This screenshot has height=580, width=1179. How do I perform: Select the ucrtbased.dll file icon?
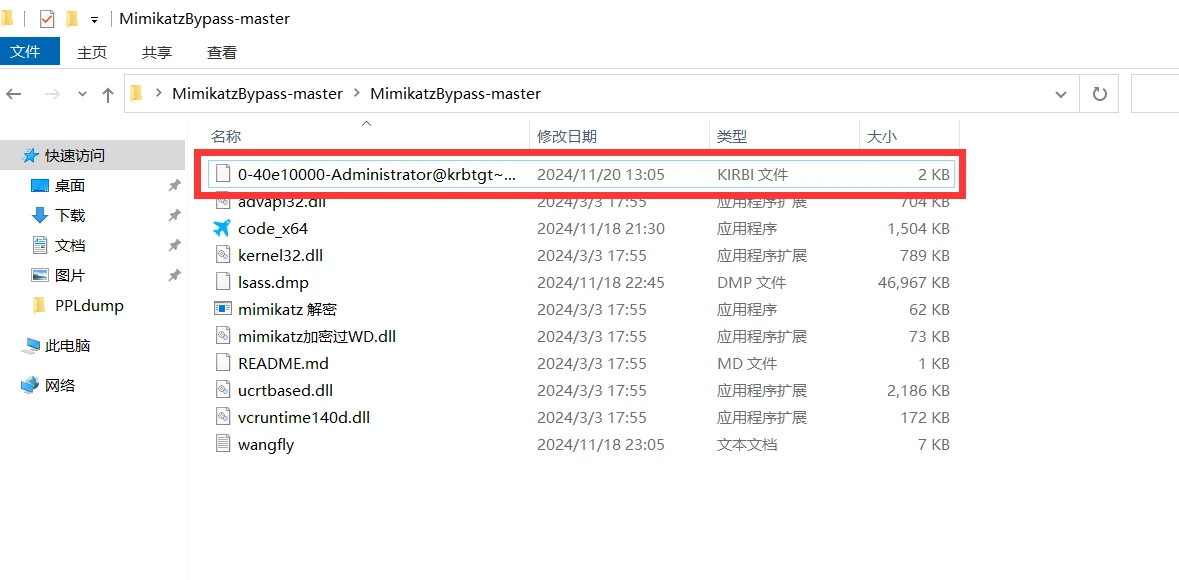(x=222, y=390)
